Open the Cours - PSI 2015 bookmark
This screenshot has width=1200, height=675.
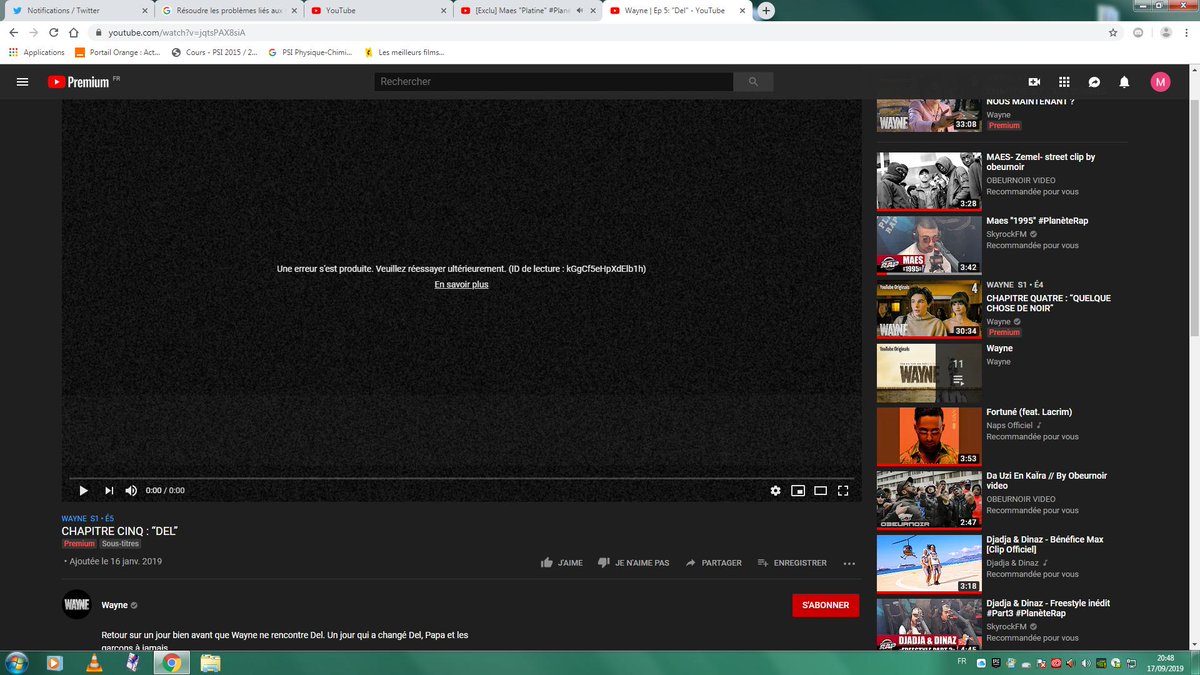point(214,52)
